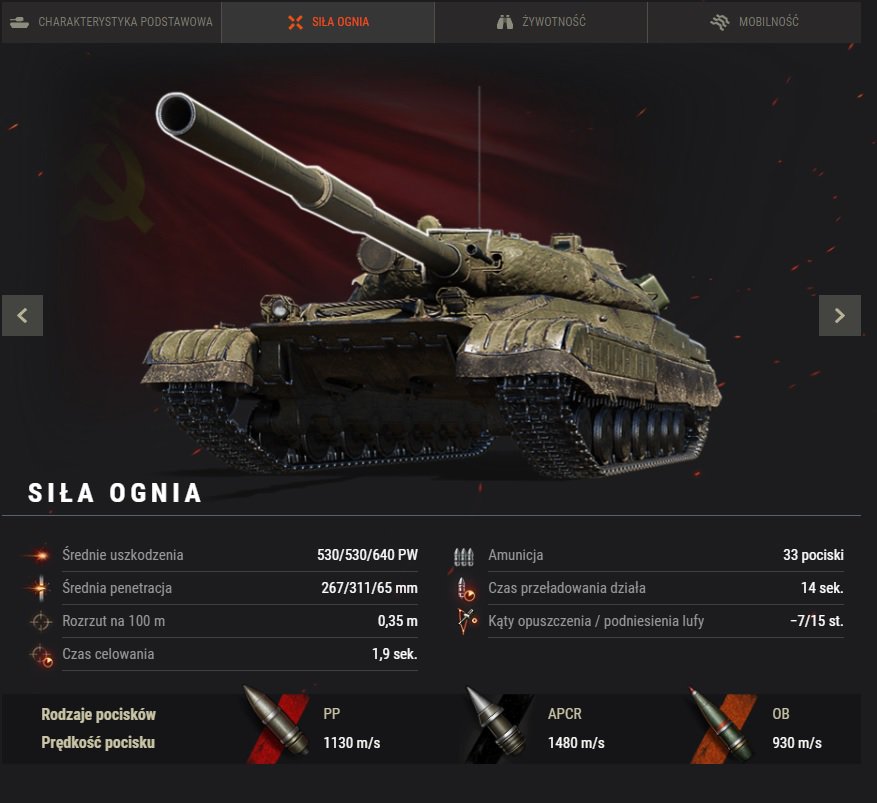Click the Średnie uszkodzenia damage icon
The height and width of the screenshot is (803, 877).
[x=39, y=555]
